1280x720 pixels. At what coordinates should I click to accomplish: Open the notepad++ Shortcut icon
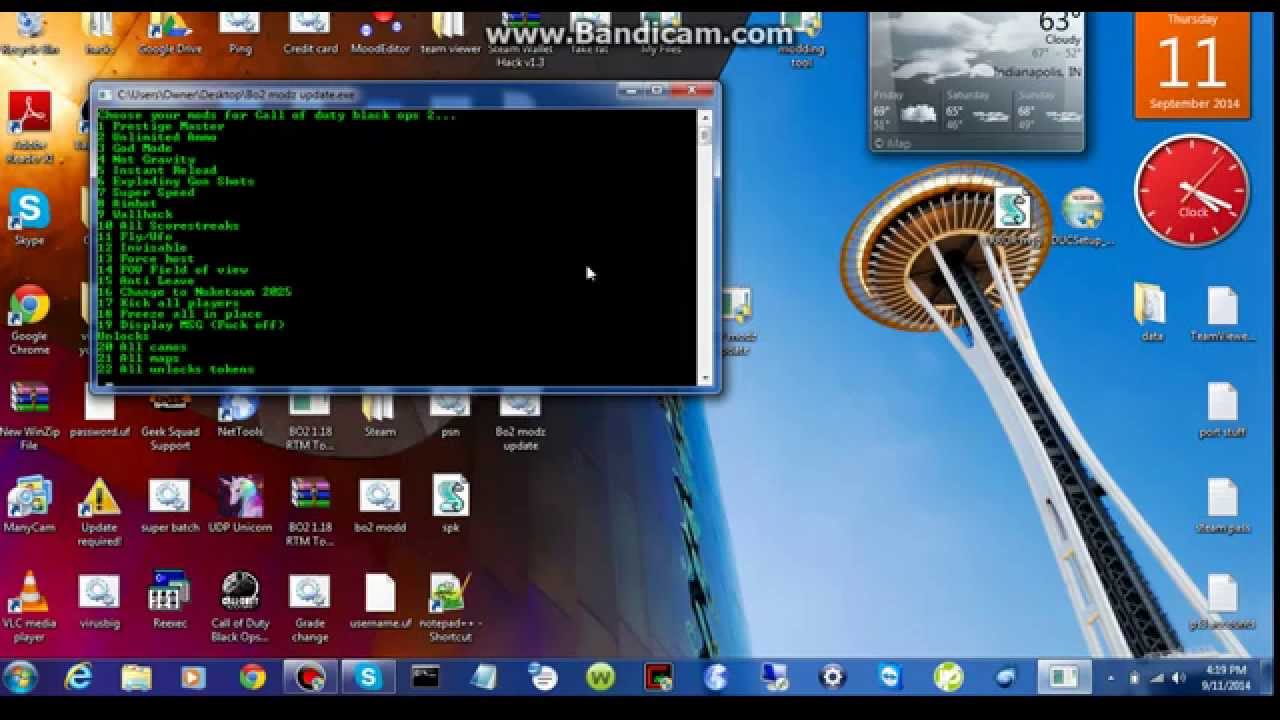(x=450, y=608)
